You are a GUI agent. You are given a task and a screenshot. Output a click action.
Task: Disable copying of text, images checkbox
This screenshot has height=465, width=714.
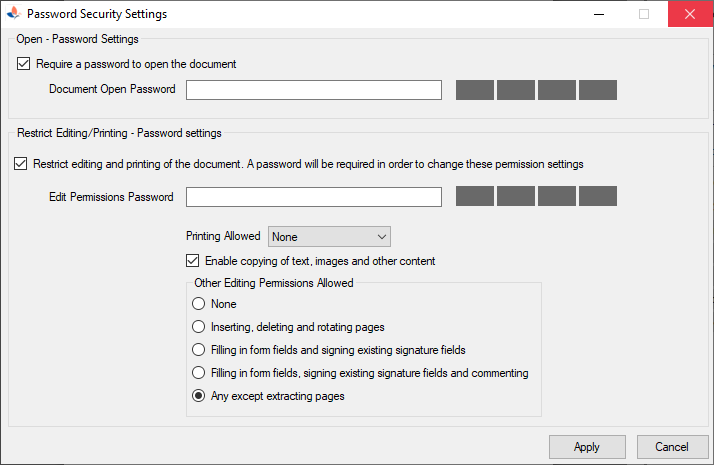point(193,261)
